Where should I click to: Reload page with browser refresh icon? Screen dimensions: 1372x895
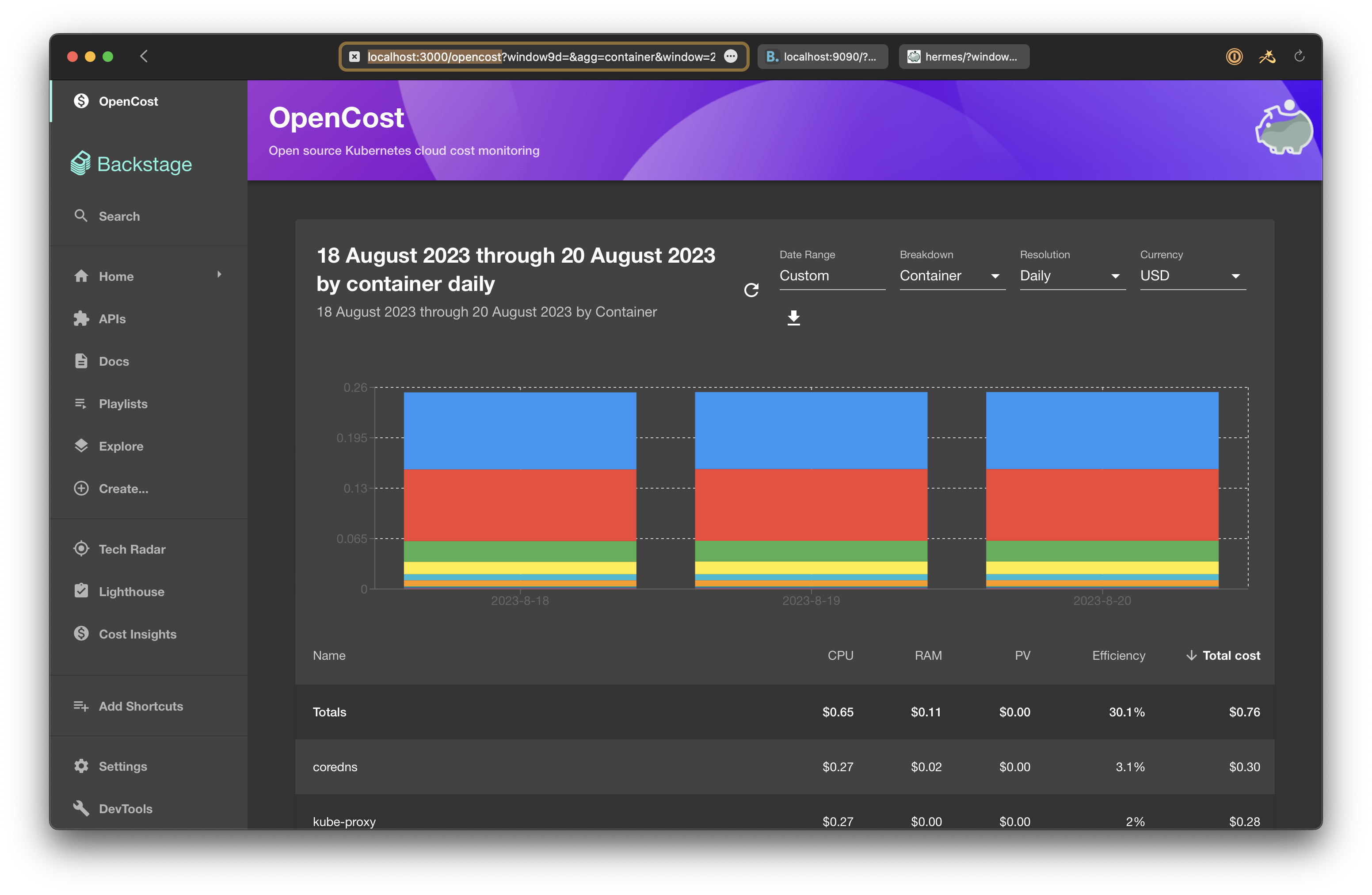(x=1299, y=57)
